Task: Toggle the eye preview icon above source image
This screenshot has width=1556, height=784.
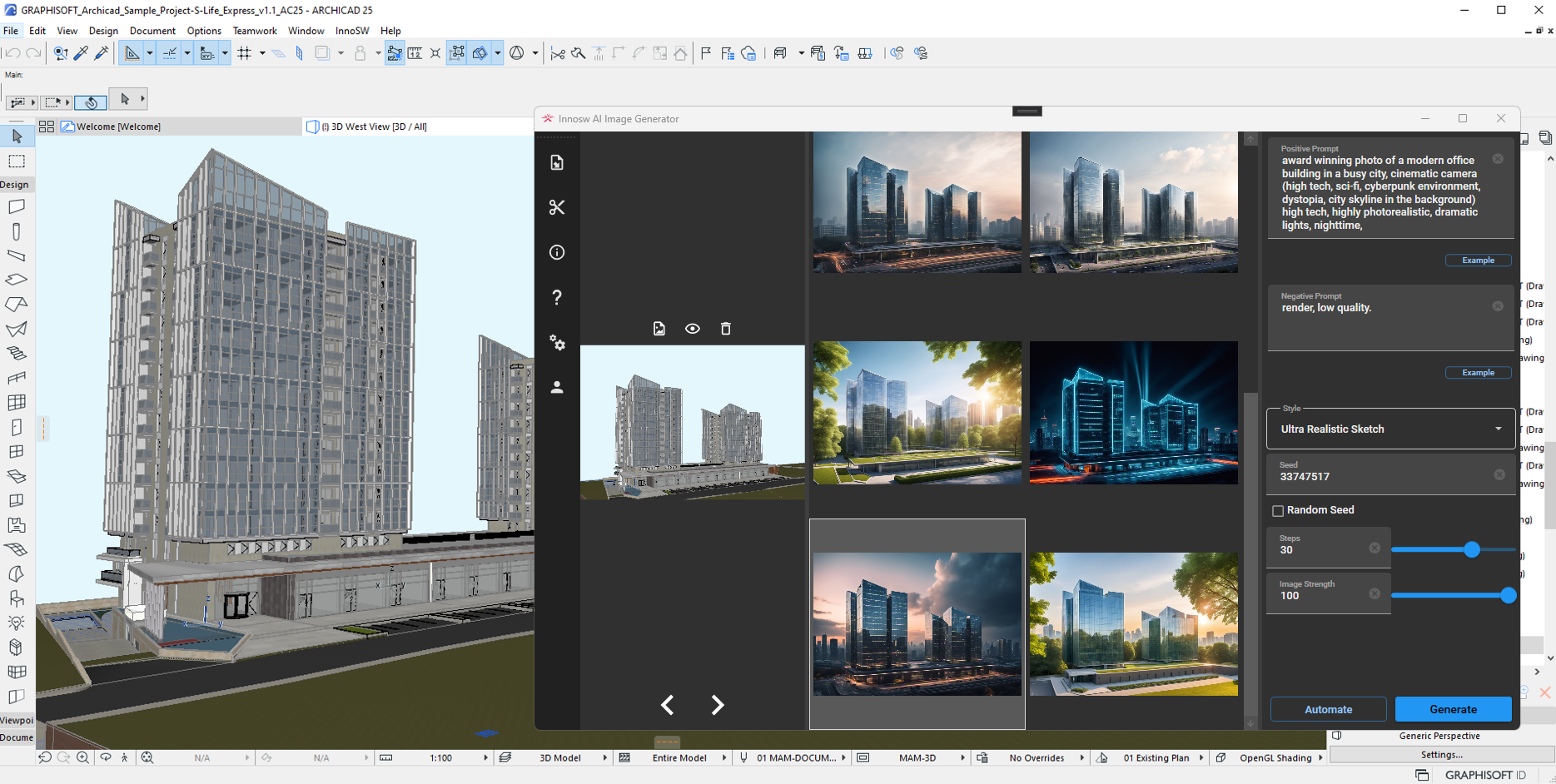Action: [693, 329]
